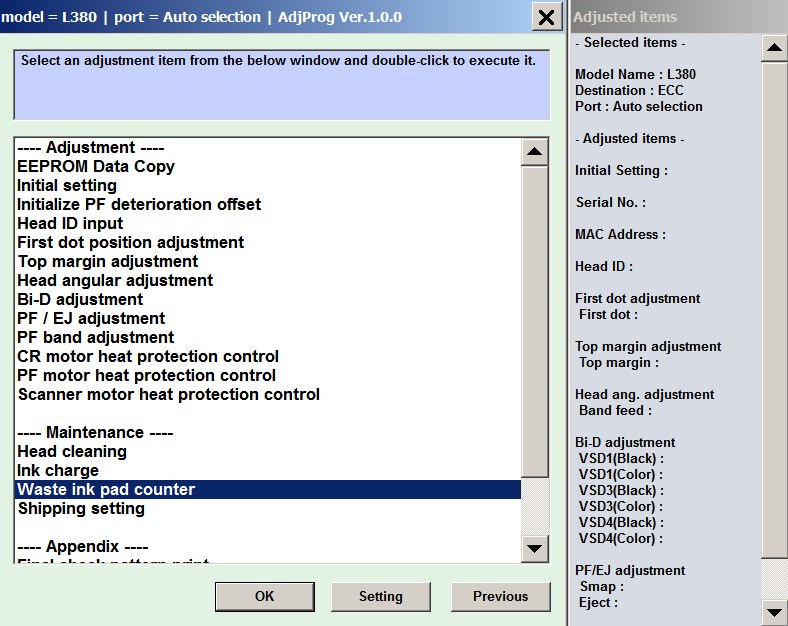The height and width of the screenshot is (626, 788).
Task: Select Waste ink pad counter item
Action: tap(268, 490)
